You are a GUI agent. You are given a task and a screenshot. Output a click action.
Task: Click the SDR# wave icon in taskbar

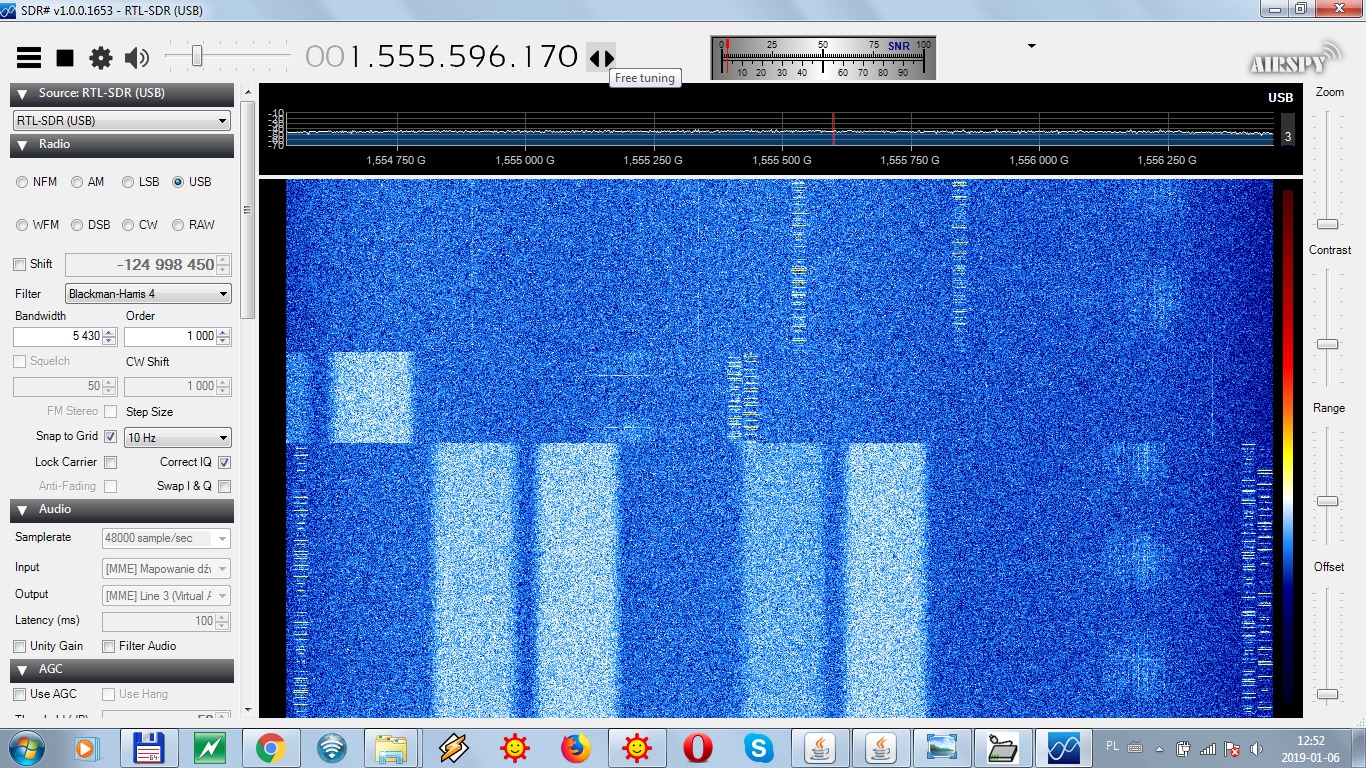[1063, 747]
